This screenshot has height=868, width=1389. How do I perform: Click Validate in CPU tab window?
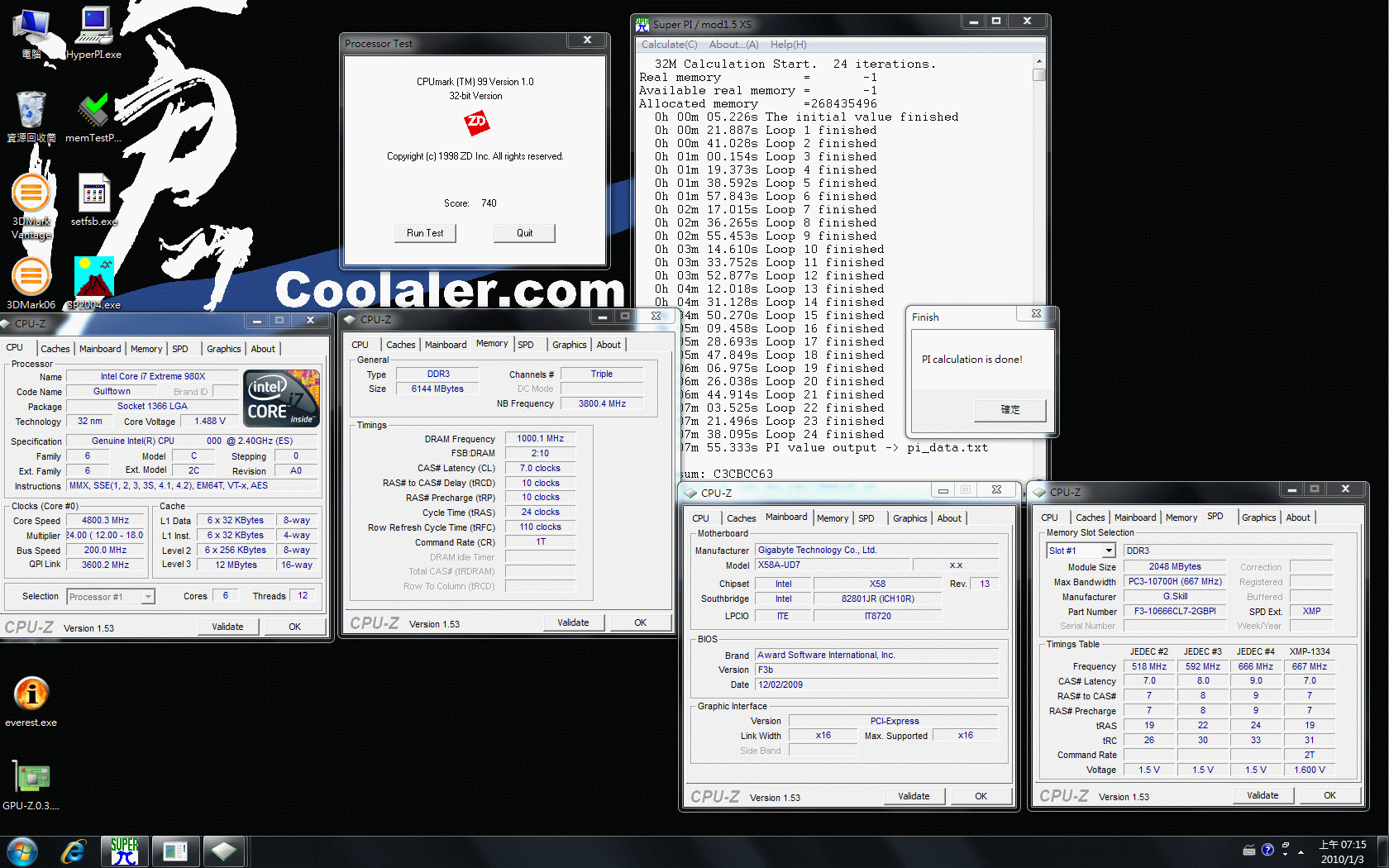point(227,627)
